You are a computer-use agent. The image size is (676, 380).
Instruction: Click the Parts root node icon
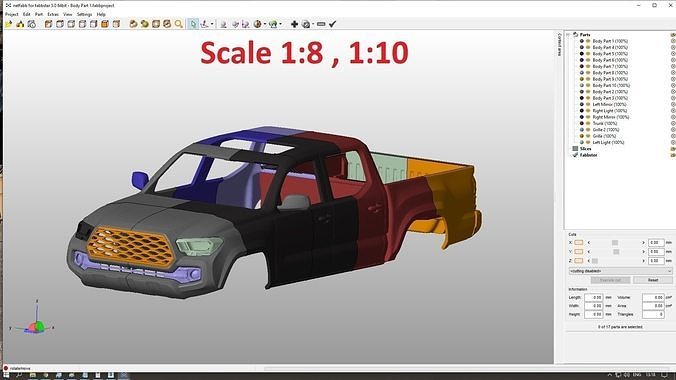(x=575, y=35)
